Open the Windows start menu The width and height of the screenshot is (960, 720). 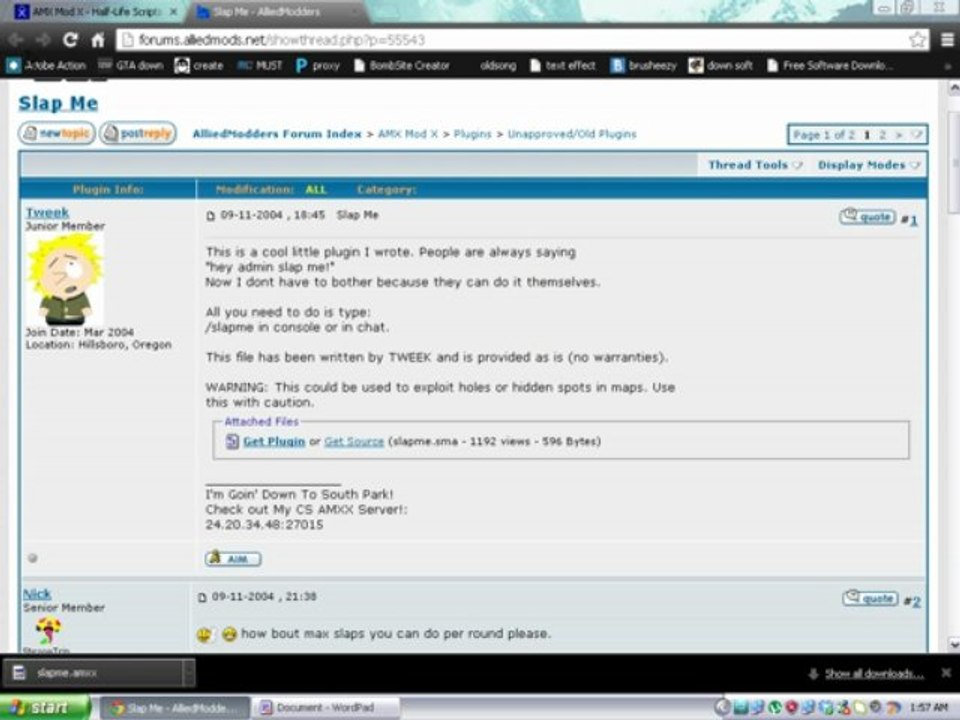click(45, 707)
